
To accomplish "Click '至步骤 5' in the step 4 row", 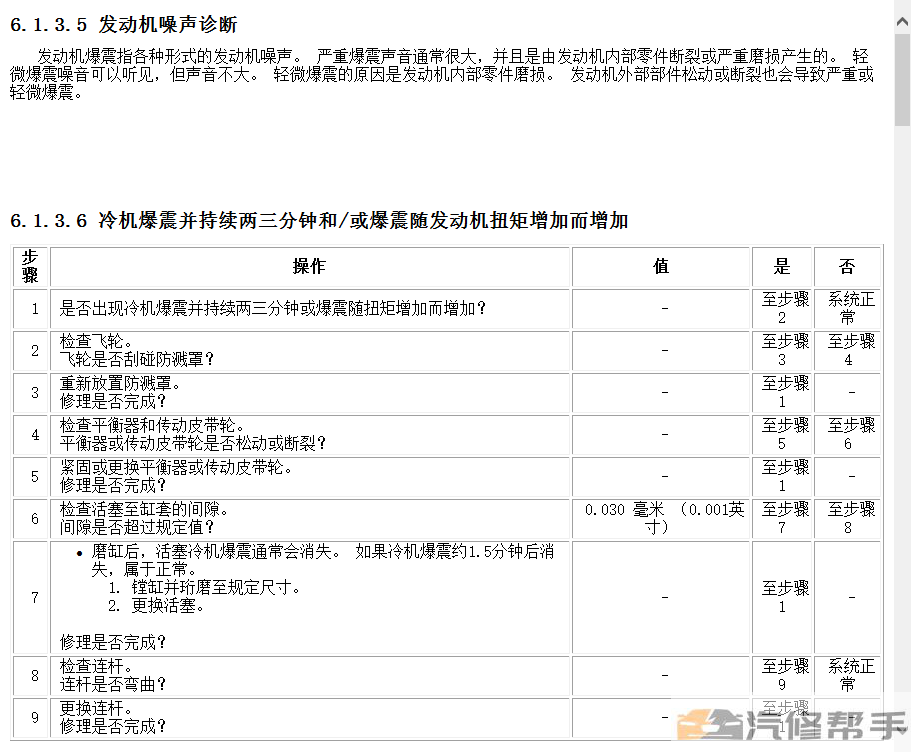I will 785,435.
